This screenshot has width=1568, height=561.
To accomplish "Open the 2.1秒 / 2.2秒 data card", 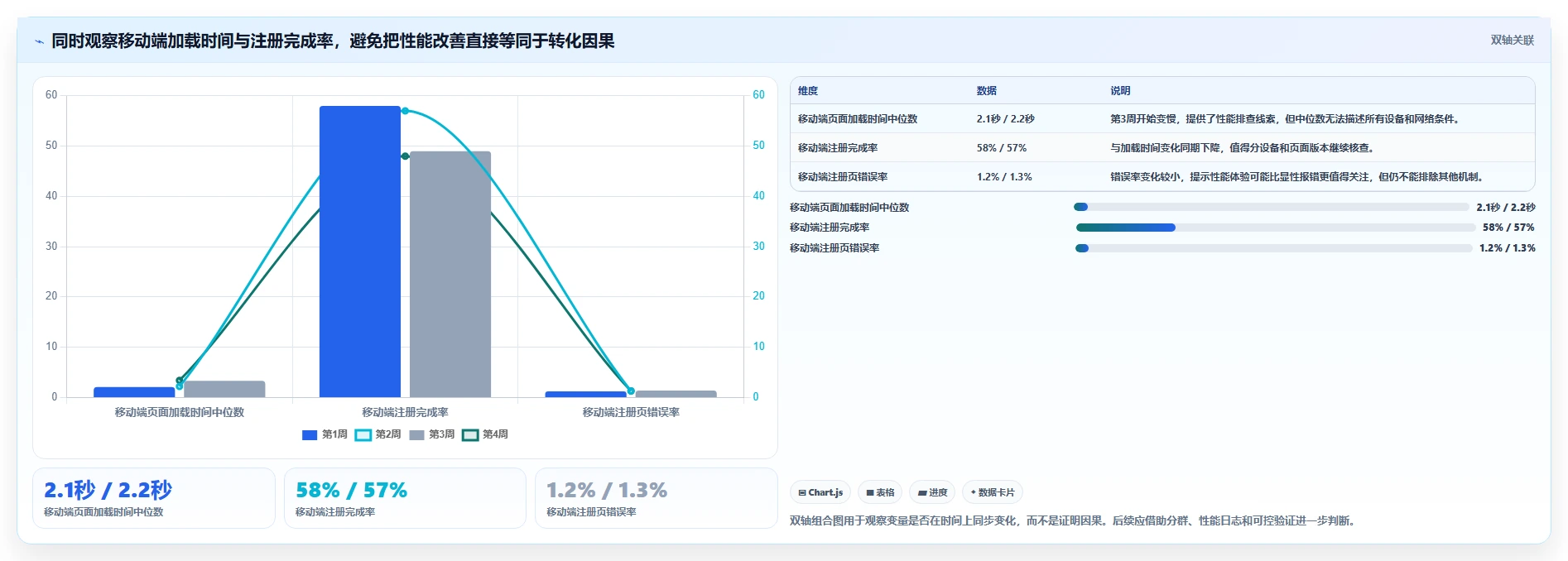I will point(154,498).
